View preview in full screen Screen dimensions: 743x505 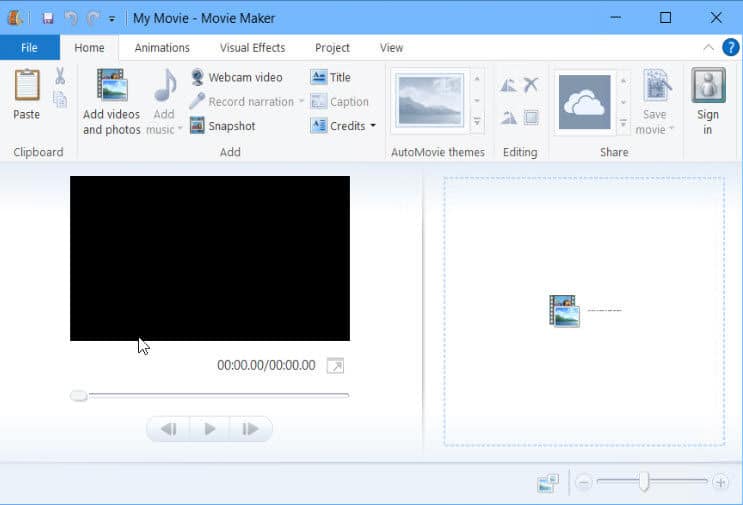click(335, 366)
